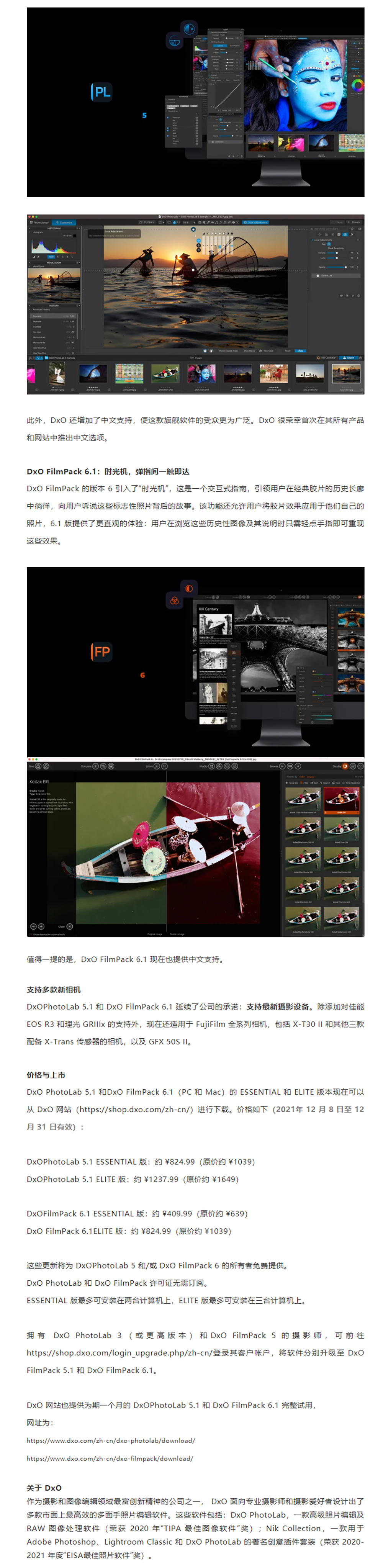Image resolution: width=383 pixels, height=1568 pixels.
Task: Select the highlighted last thumbnail in PhotoLab filmstrip
Action: (346, 373)
